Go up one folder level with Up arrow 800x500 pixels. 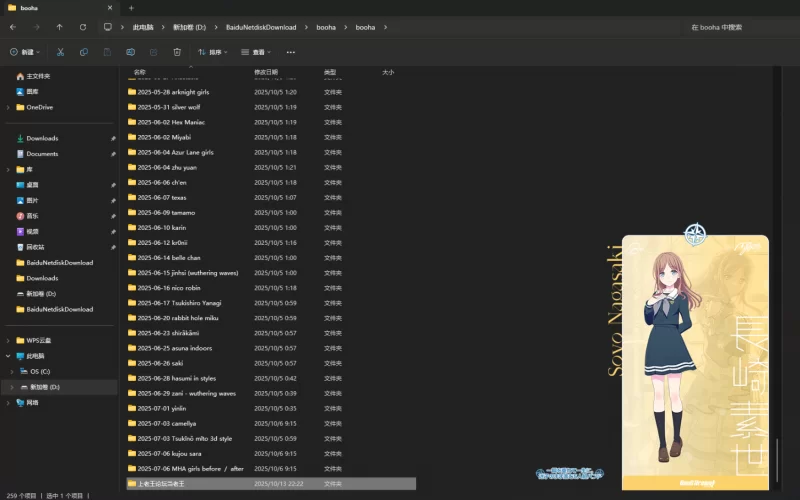pos(59,27)
